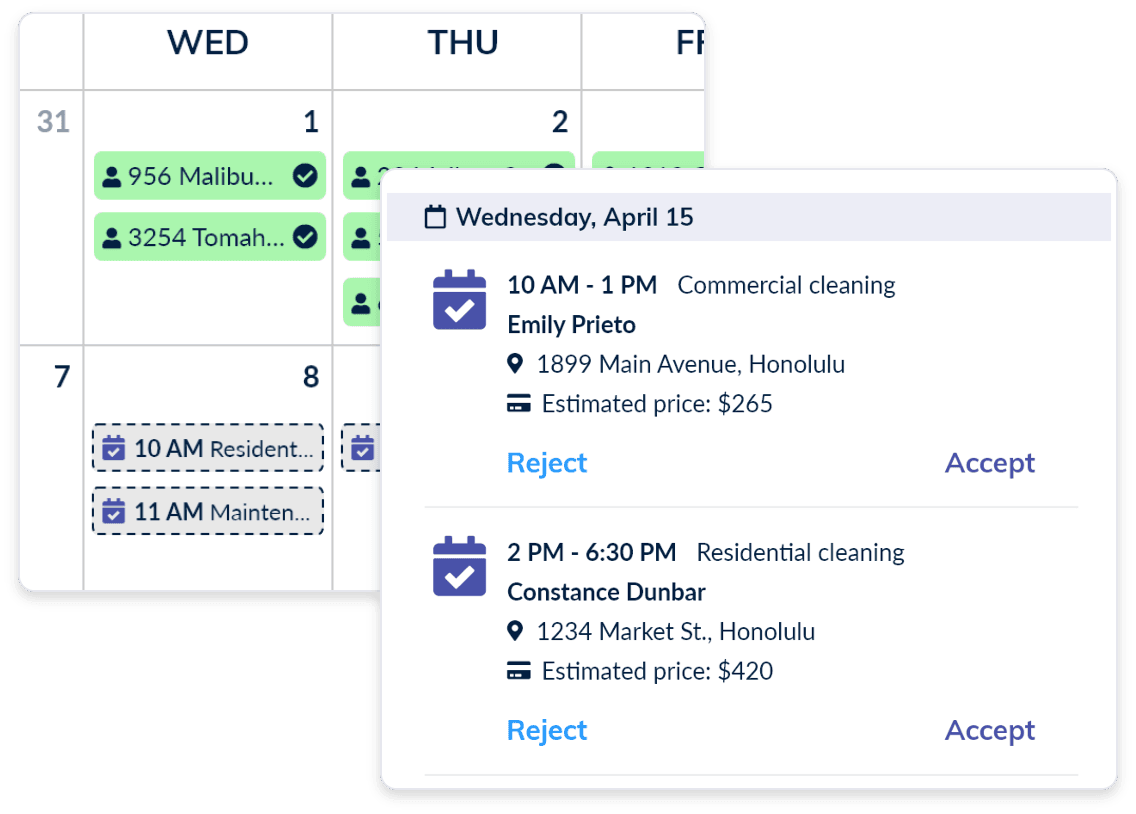Click the location pin for 1234 Market St.
Screen dimensions: 1136x814
coord(516,632)
